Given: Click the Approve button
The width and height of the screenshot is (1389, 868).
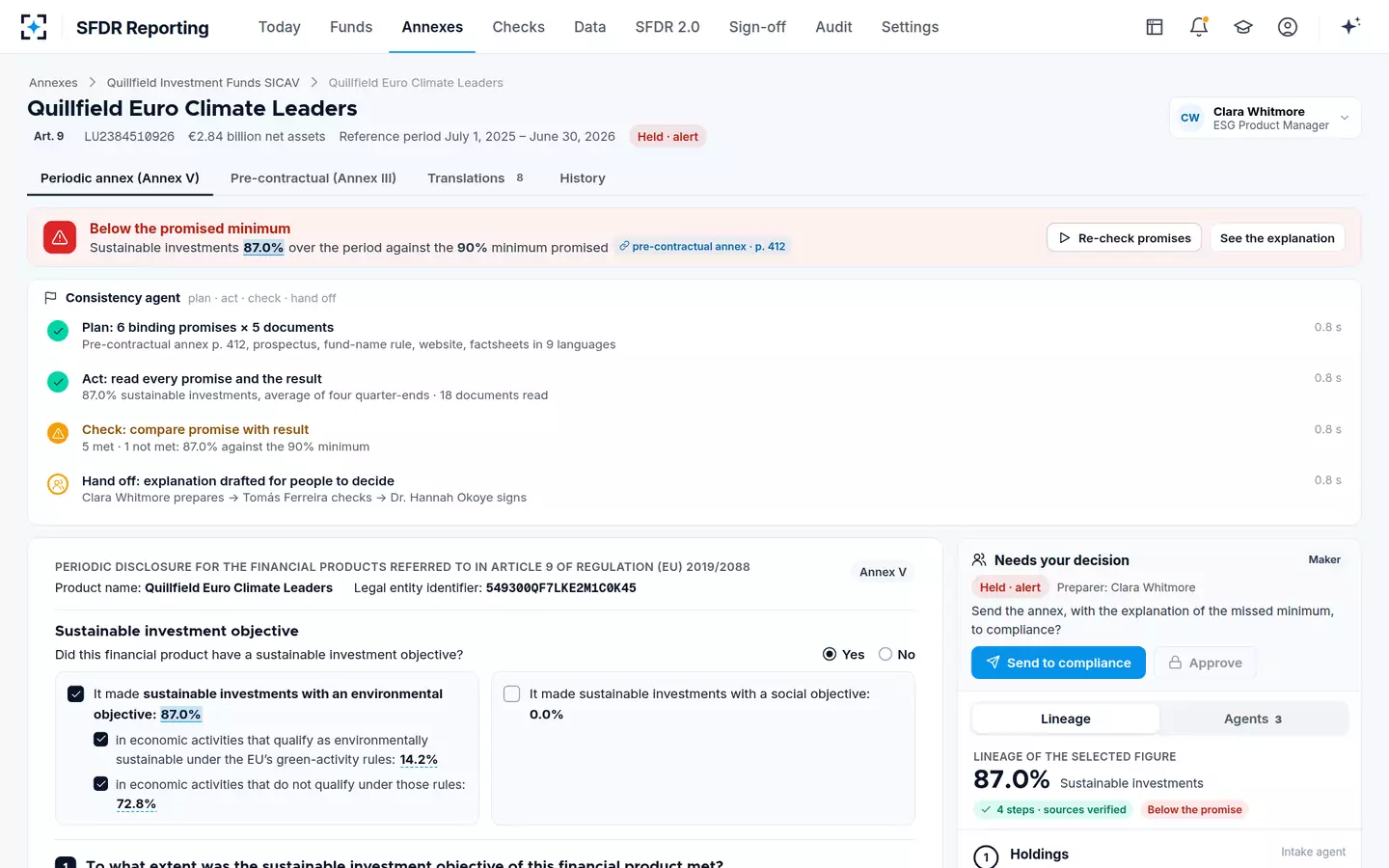Looking at the screenshot, I should [1205, 663].
